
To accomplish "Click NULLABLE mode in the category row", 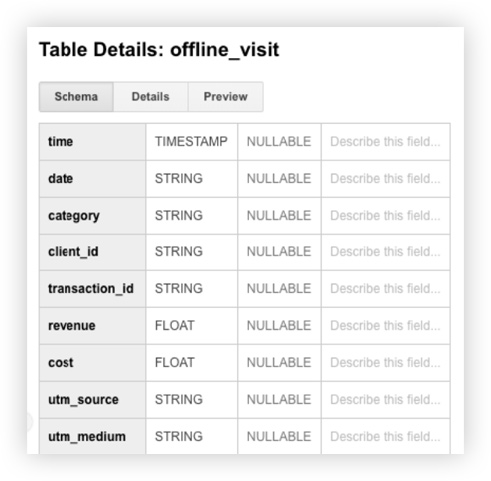I will 279,216.
